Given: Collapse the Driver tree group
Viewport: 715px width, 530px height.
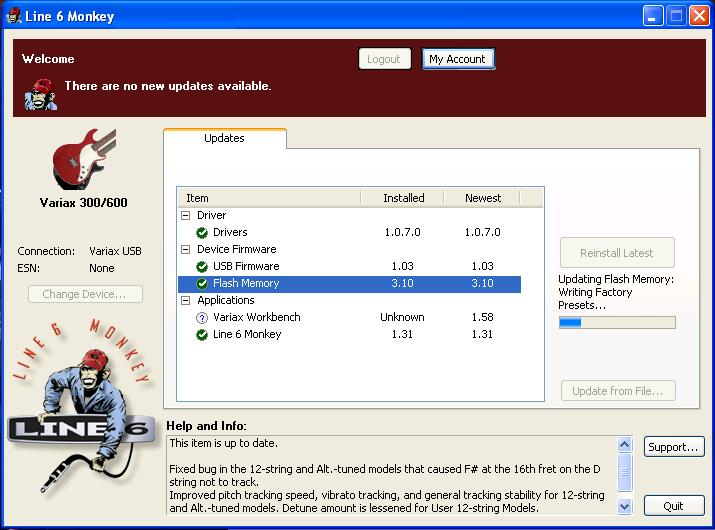Looking at the screenshot, I should [185, 216].
